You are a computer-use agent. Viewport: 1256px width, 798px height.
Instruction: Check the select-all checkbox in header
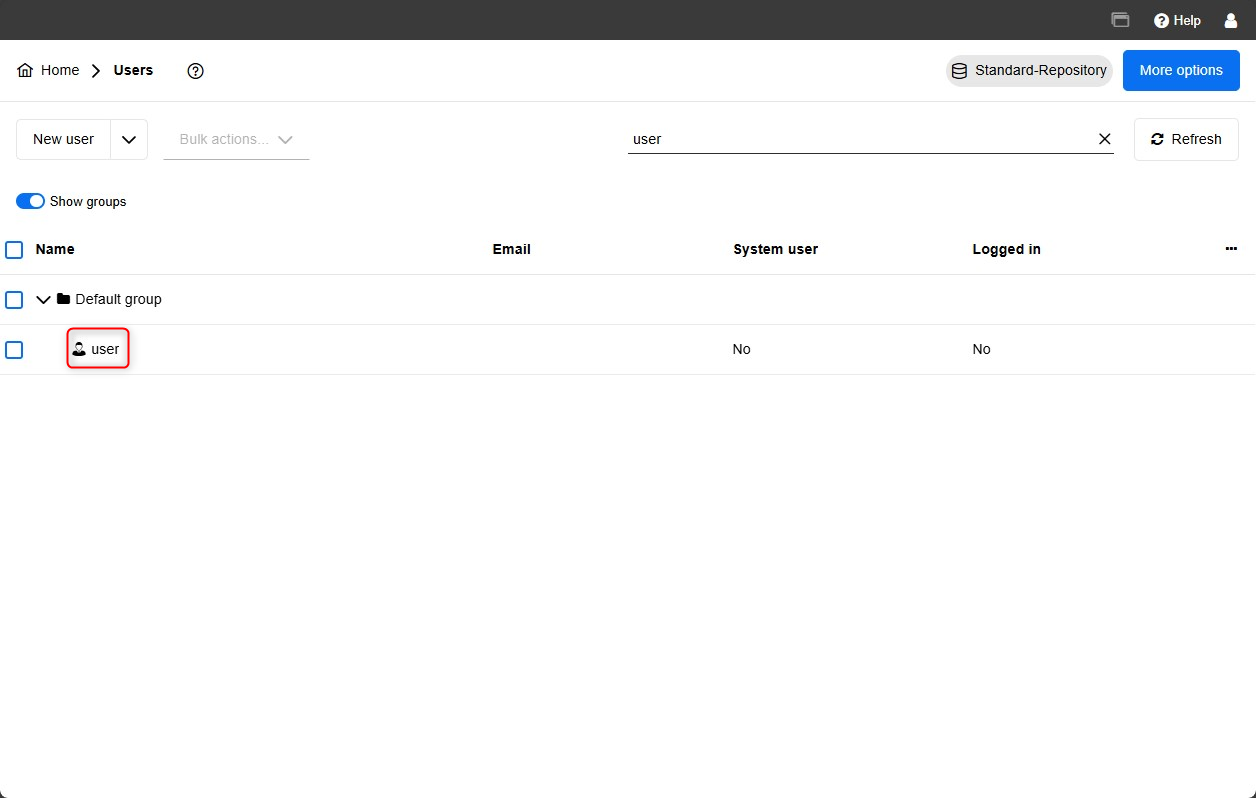14,250
